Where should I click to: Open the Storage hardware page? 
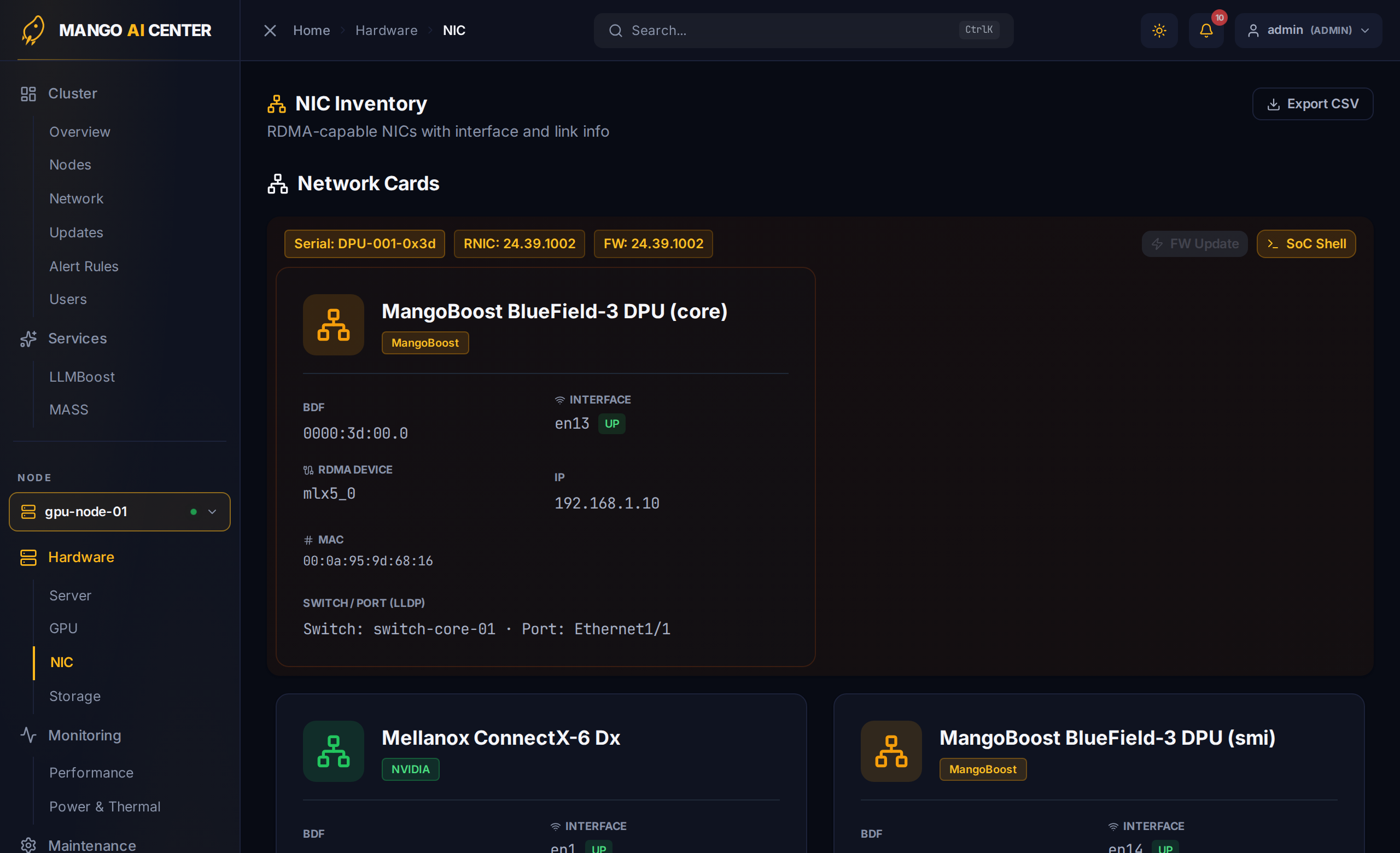[74, 696]
